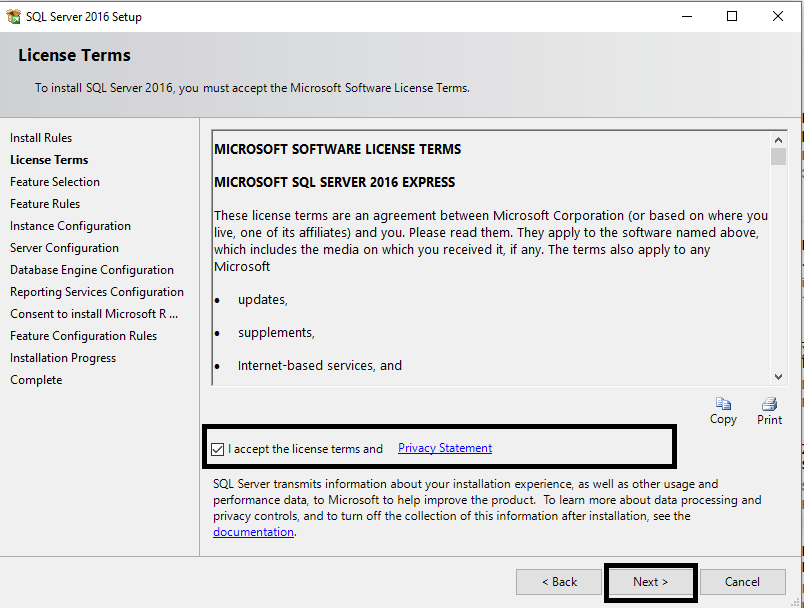Screen dimensions: 804x608
Task: Open the Privacy Statement link
Action: tap(444, 448)
